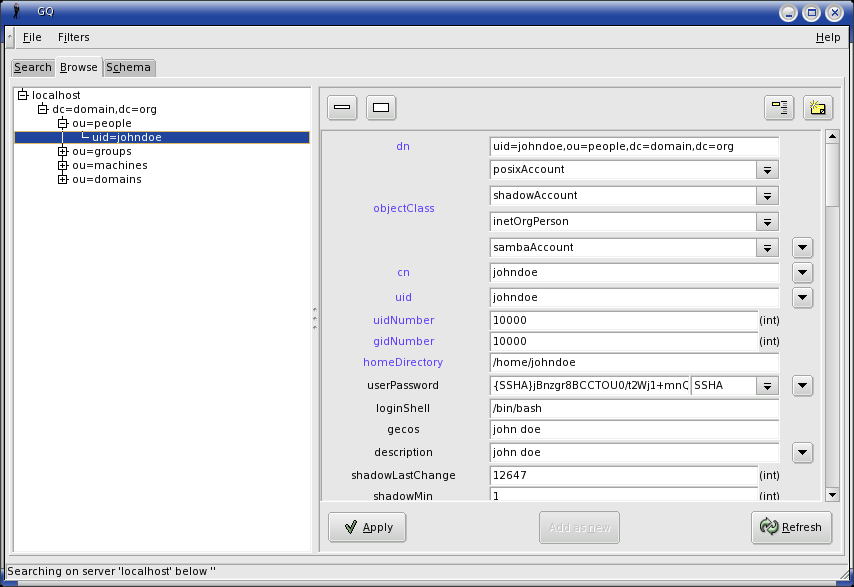Open the Help menu
This screenshot has height=587, width=854.
pyautogui.click(x=828, y=37)
